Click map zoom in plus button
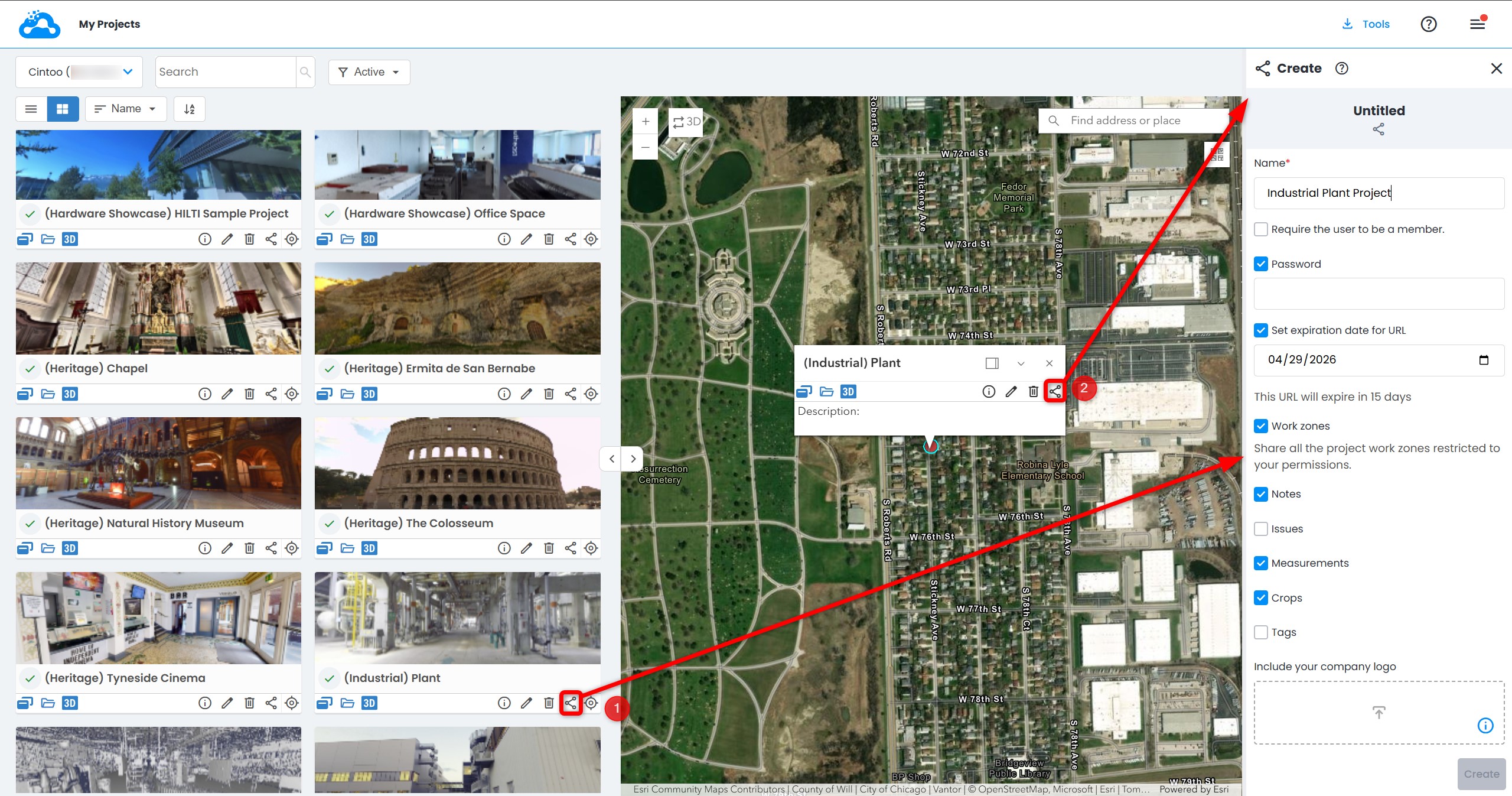Screen dimensions: 1512x796 [x=646, y=122]
